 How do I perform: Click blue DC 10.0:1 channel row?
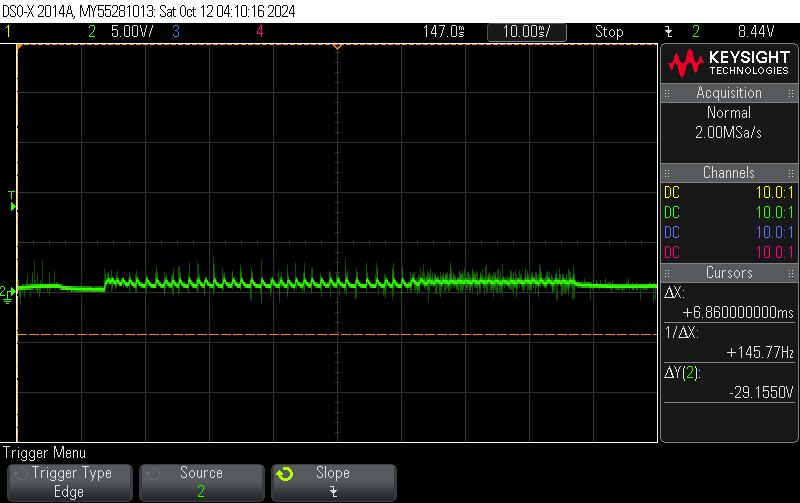tap(729, 232)
